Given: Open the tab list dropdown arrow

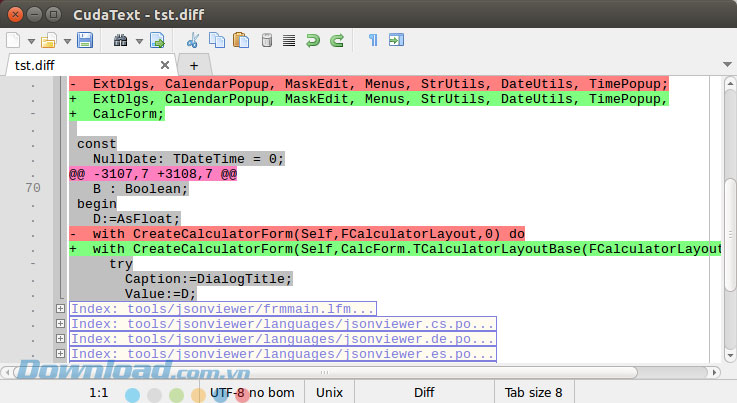Looking at the screenshot, I should pyautogui.click(x=727, y=64).
